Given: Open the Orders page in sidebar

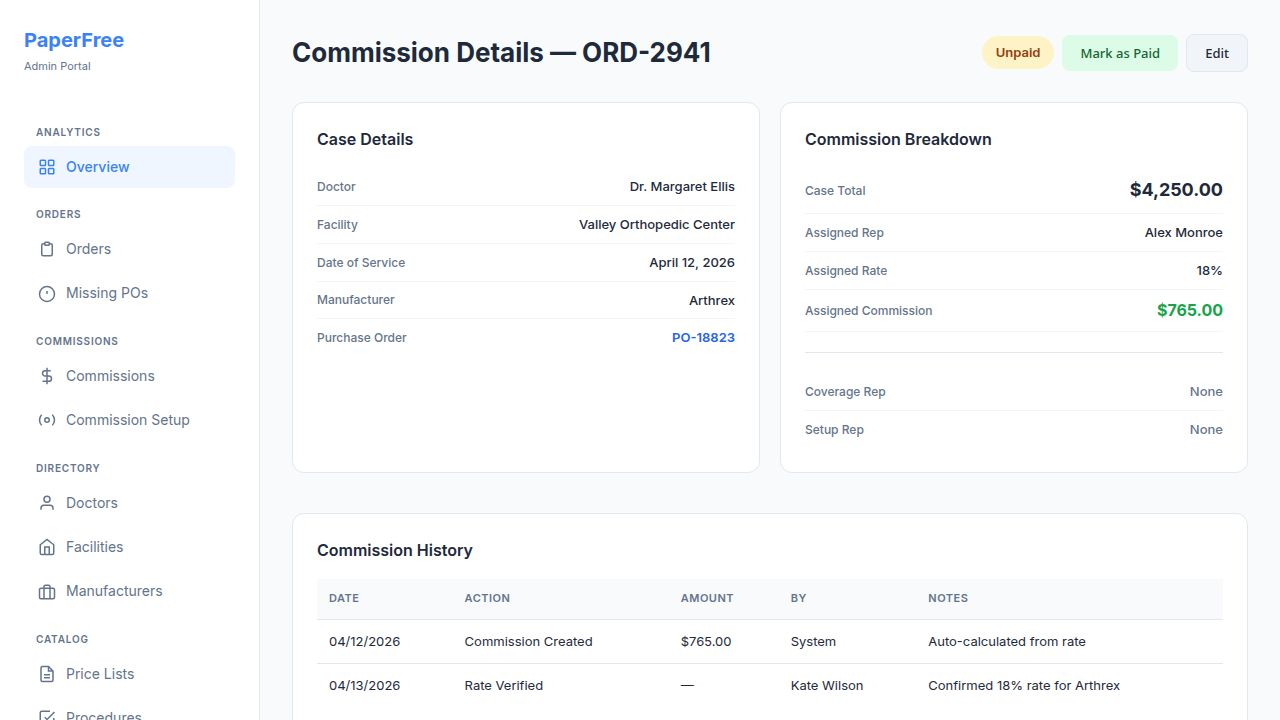Looking at the screenshot, I should pos(88,249).
